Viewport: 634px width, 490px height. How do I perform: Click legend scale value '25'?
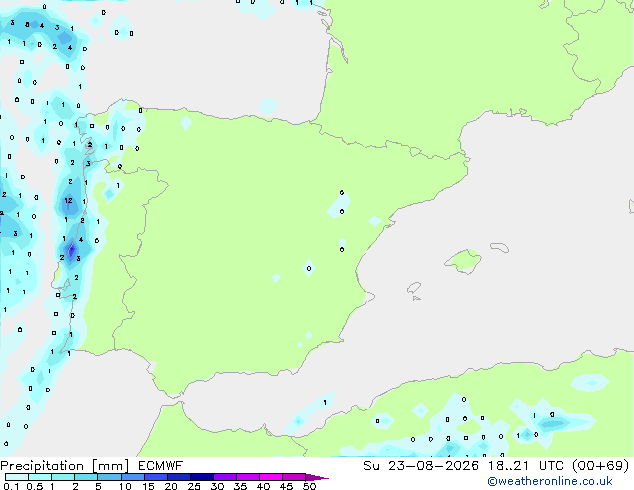pyautogui.click(x=194, y=486)
